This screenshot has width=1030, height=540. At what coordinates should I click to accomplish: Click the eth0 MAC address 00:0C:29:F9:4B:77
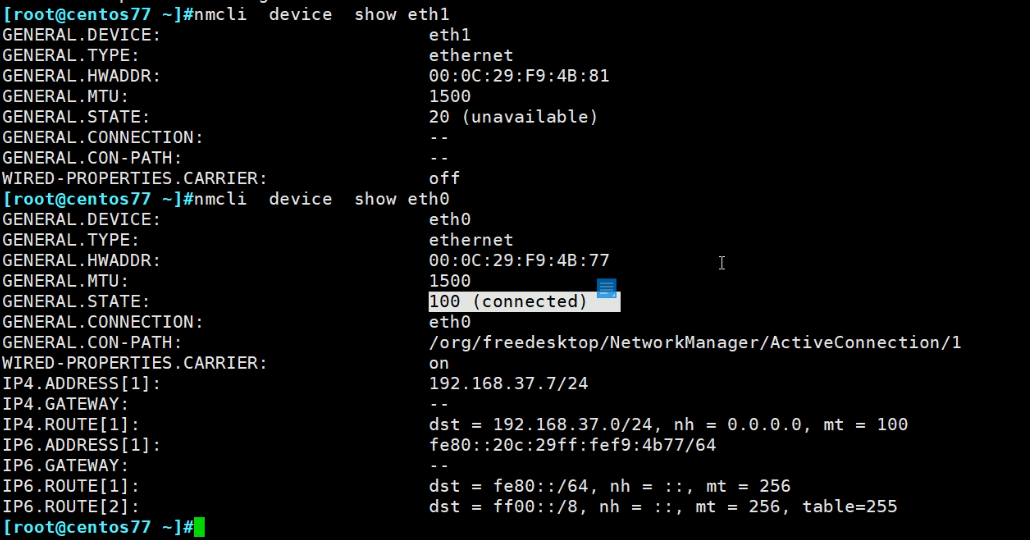(x=519, y=260)
